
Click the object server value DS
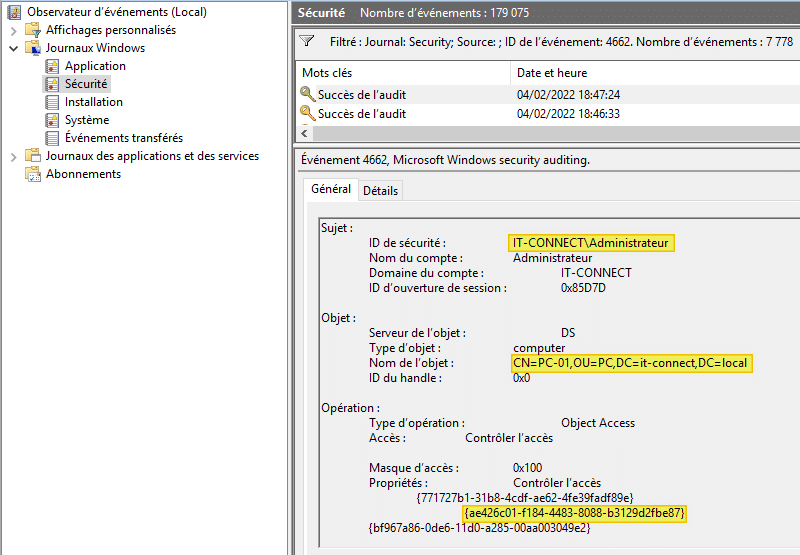(x=568, y=333)
